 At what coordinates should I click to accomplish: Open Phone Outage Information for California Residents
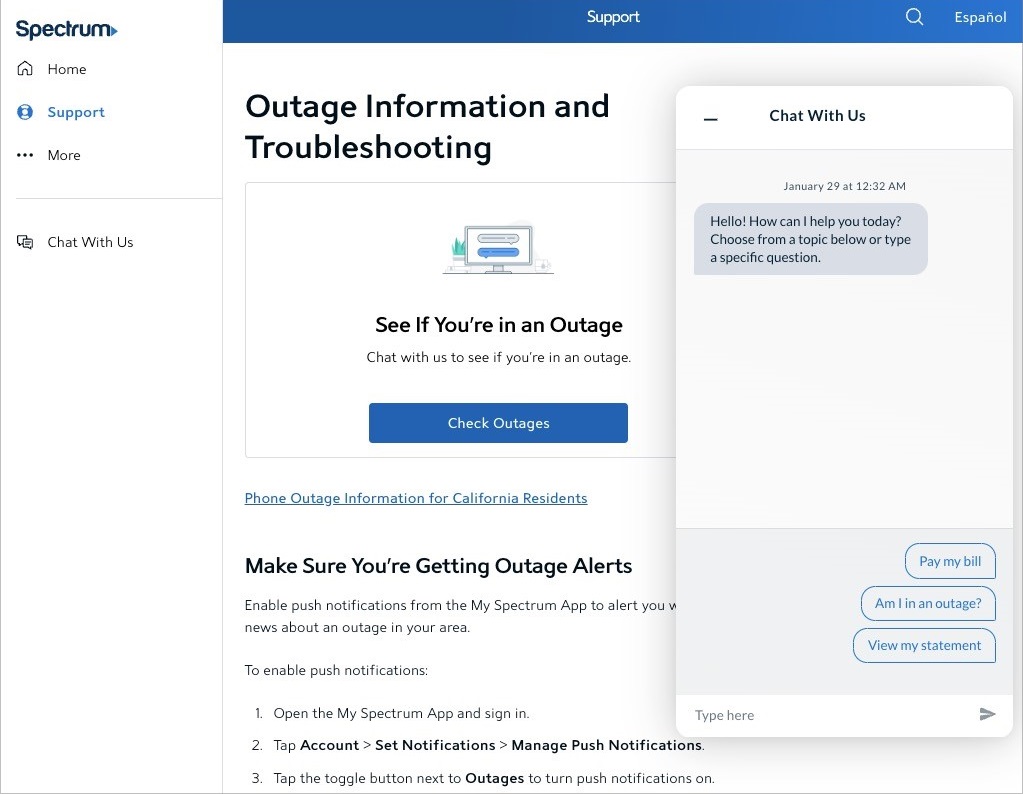[x=416, y=498]
